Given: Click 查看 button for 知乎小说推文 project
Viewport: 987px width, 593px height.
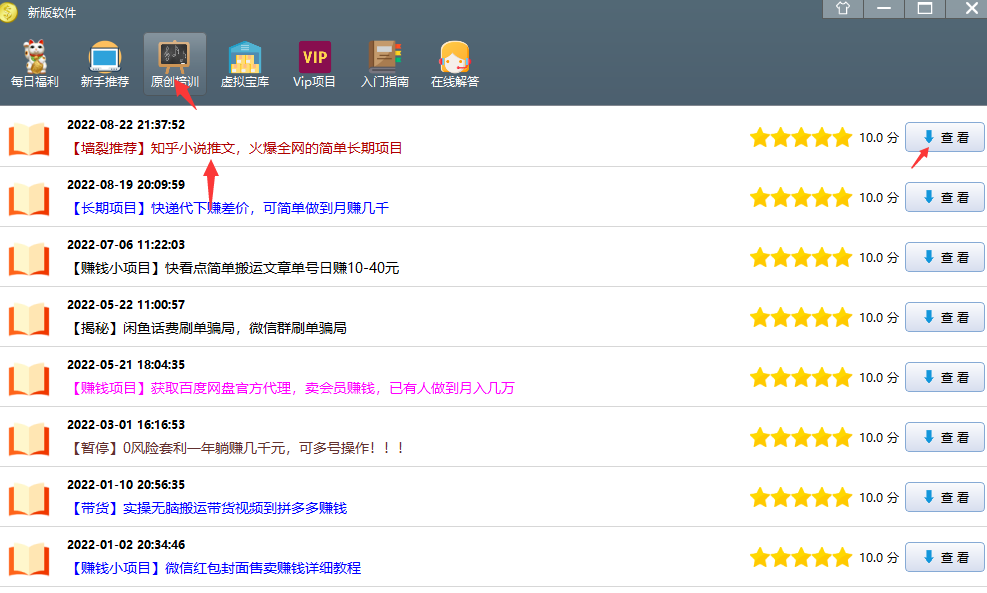Looking at the screenshot, I should coord(945,138).
